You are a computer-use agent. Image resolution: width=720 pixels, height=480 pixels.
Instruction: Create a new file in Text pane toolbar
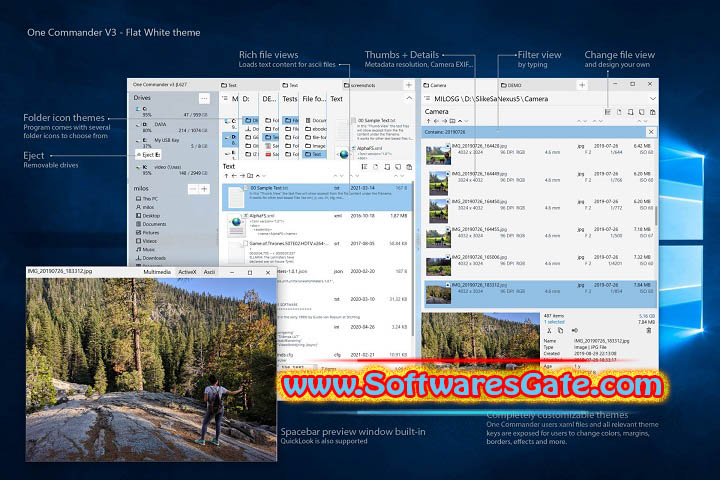click(x=376, y=167)
